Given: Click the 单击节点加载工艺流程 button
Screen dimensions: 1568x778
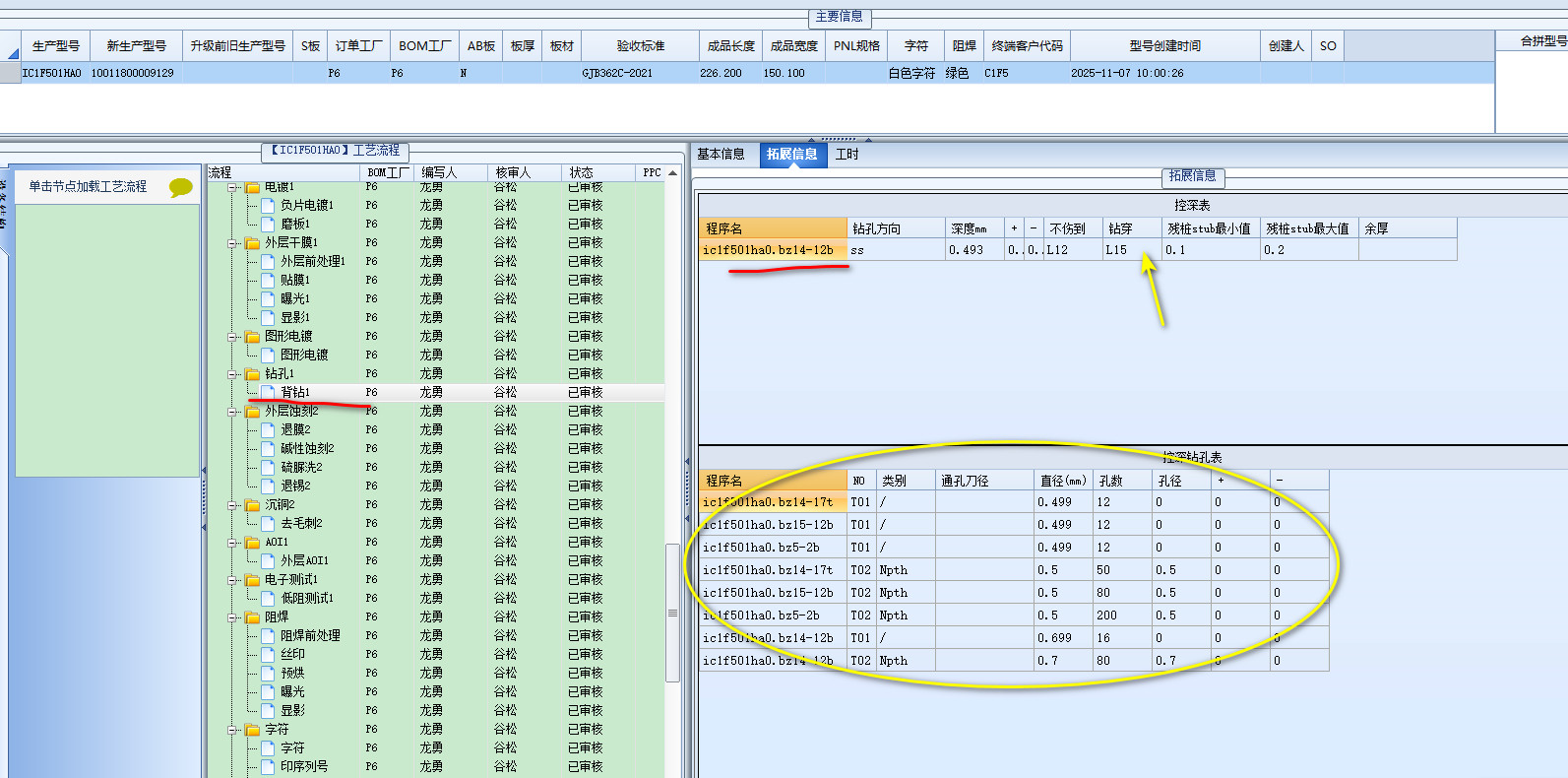Looking at the screenshot, I should point(108,186).
